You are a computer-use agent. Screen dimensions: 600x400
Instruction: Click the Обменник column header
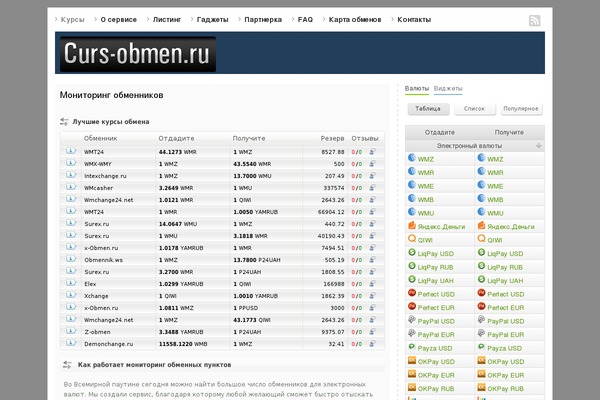point(100,138)
